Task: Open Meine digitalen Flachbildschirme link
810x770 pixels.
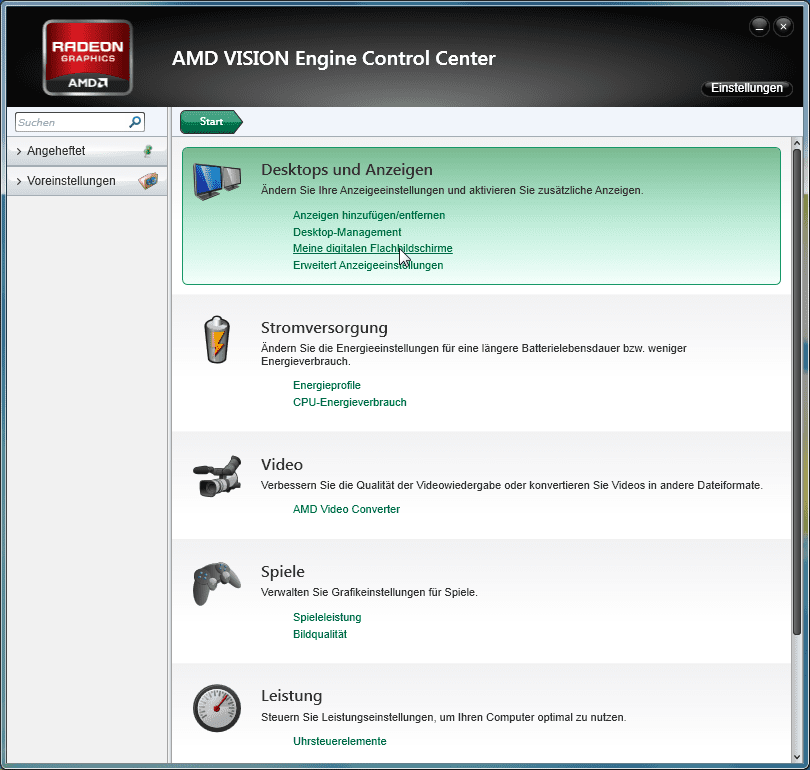Action: [x=372, y=248]
